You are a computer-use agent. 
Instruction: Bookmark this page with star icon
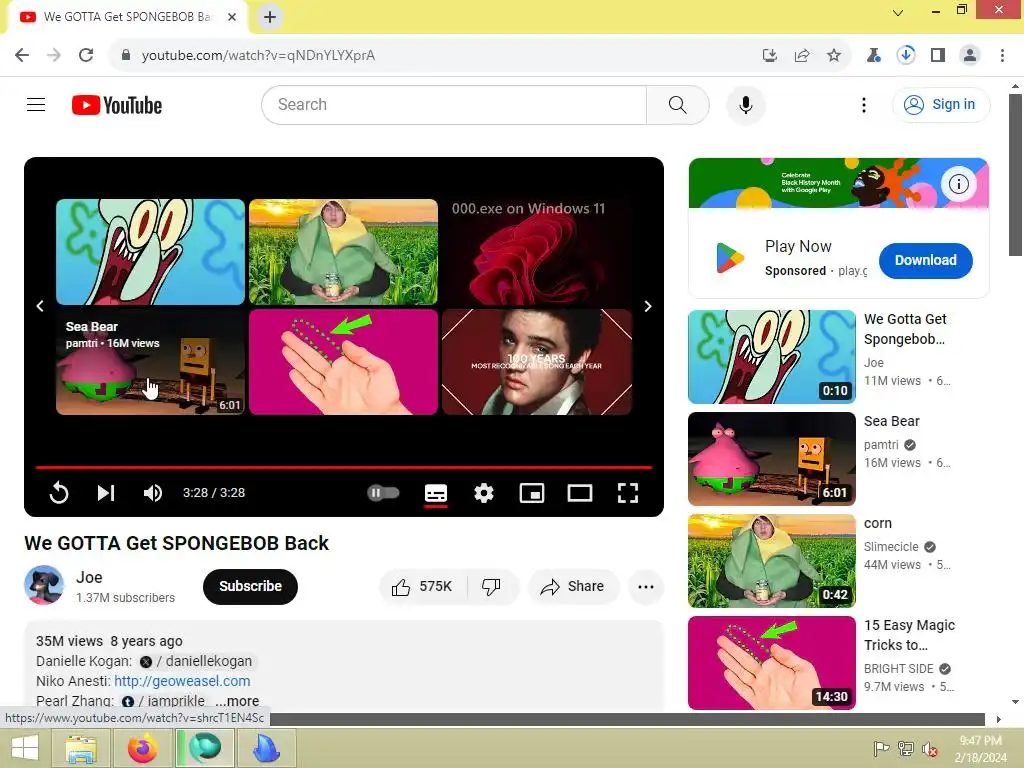(833, 56)
